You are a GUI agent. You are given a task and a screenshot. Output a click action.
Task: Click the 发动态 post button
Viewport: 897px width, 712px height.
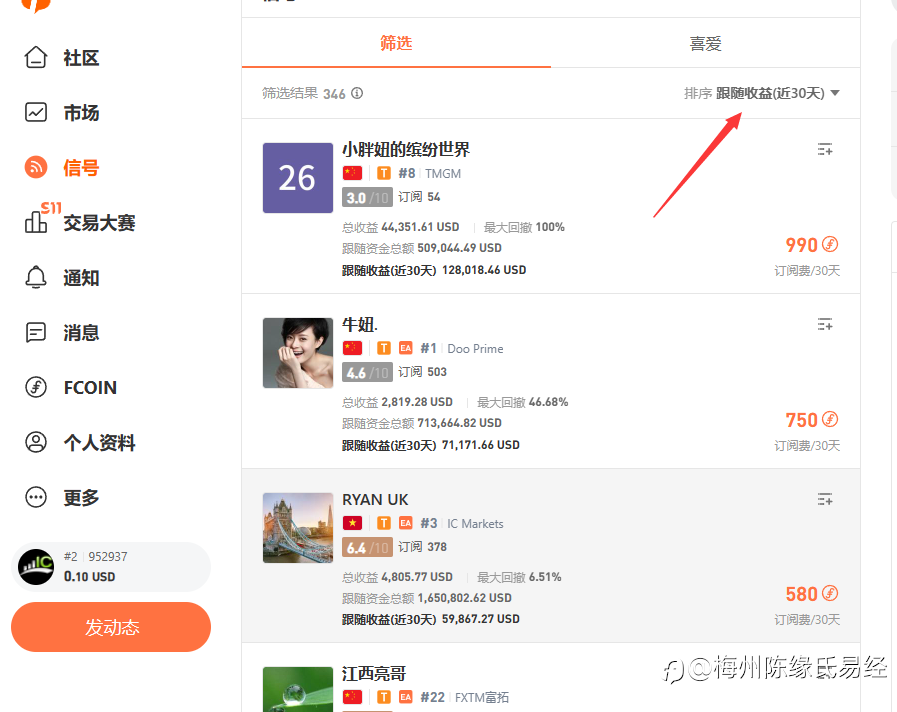tap(111, 627)
